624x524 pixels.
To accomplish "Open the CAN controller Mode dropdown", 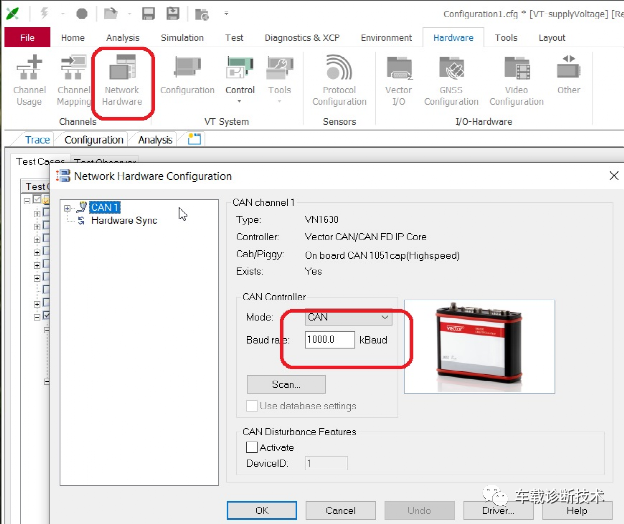I will click(348, 317).
